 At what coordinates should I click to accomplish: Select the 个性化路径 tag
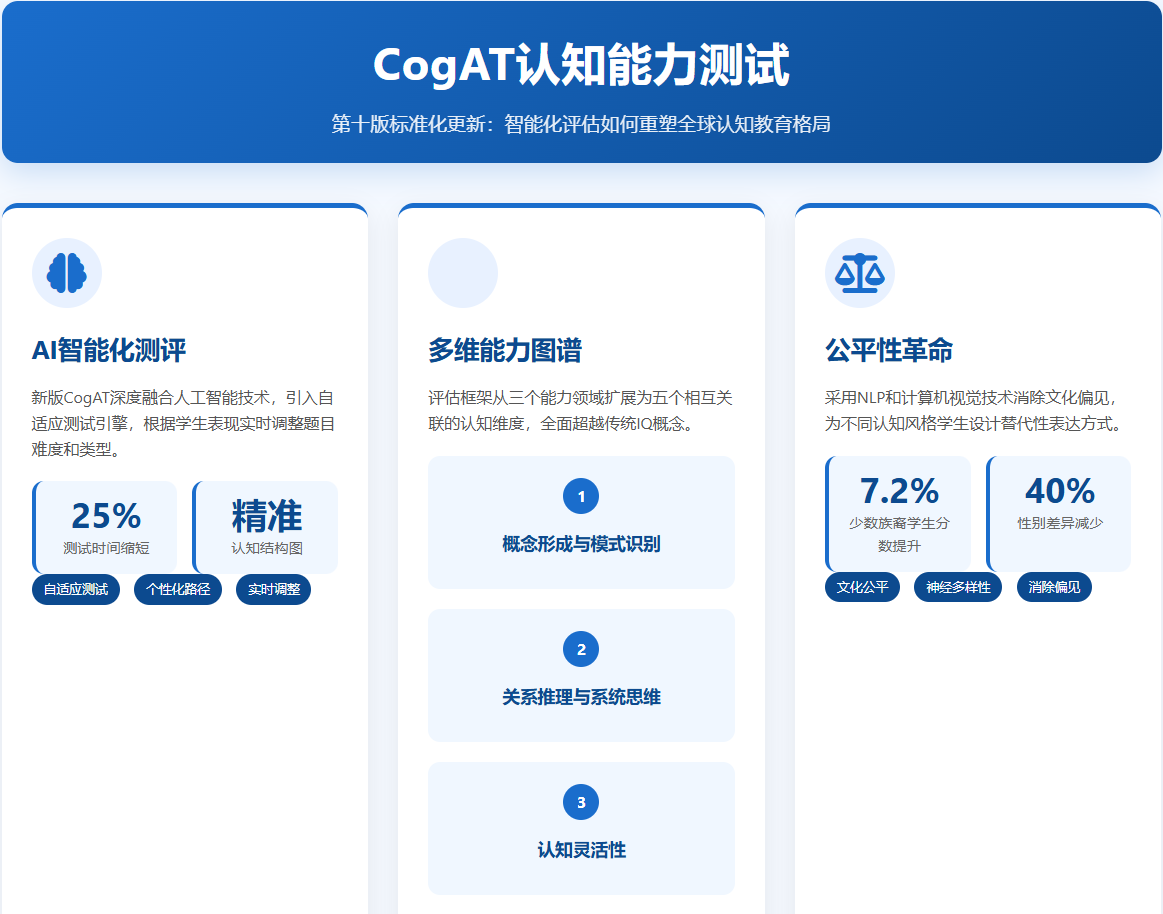click(x=178, y=589)
